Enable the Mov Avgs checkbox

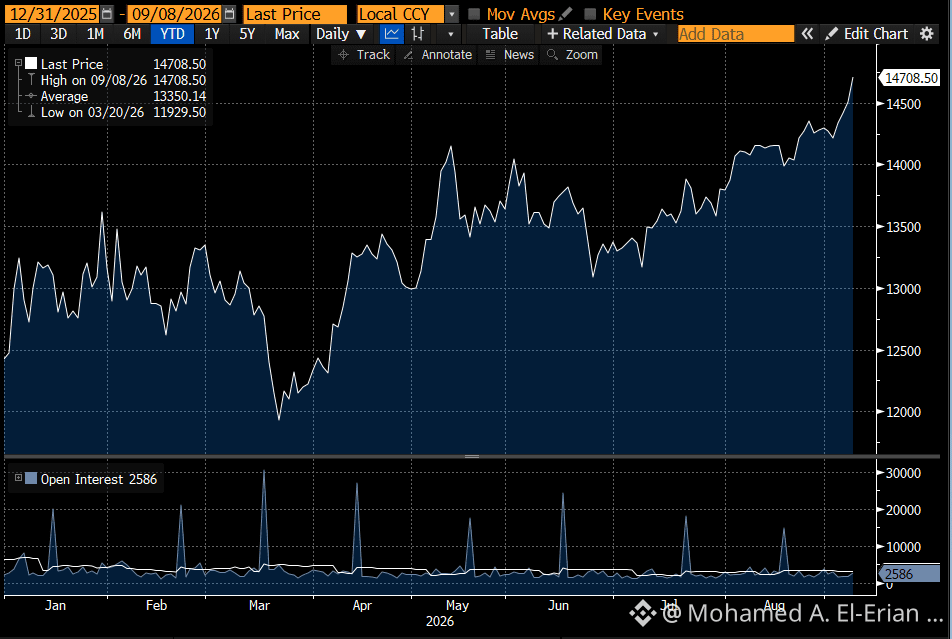coord(474,13)
